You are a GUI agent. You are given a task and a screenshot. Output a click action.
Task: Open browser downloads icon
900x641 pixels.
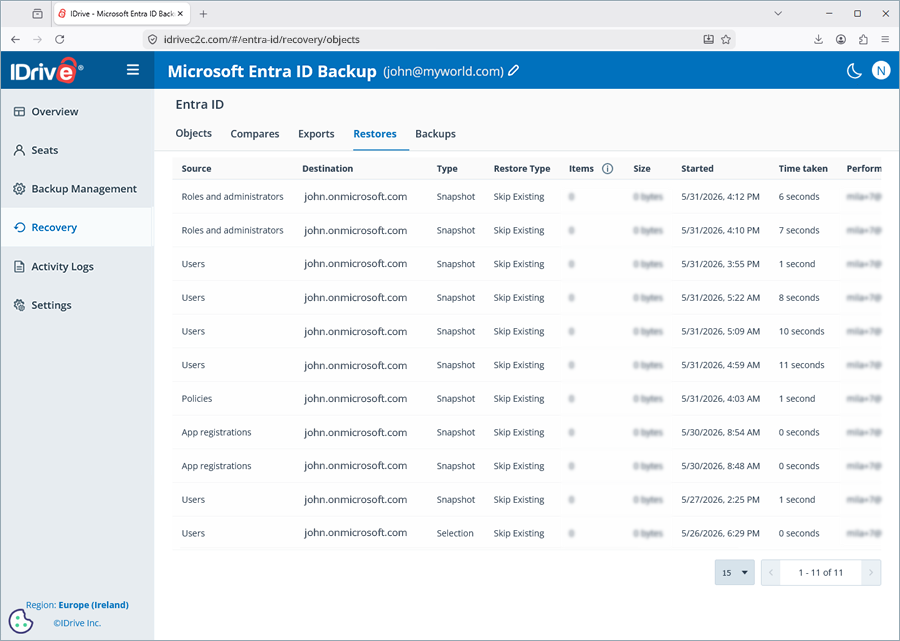click(x=818, y=40)
